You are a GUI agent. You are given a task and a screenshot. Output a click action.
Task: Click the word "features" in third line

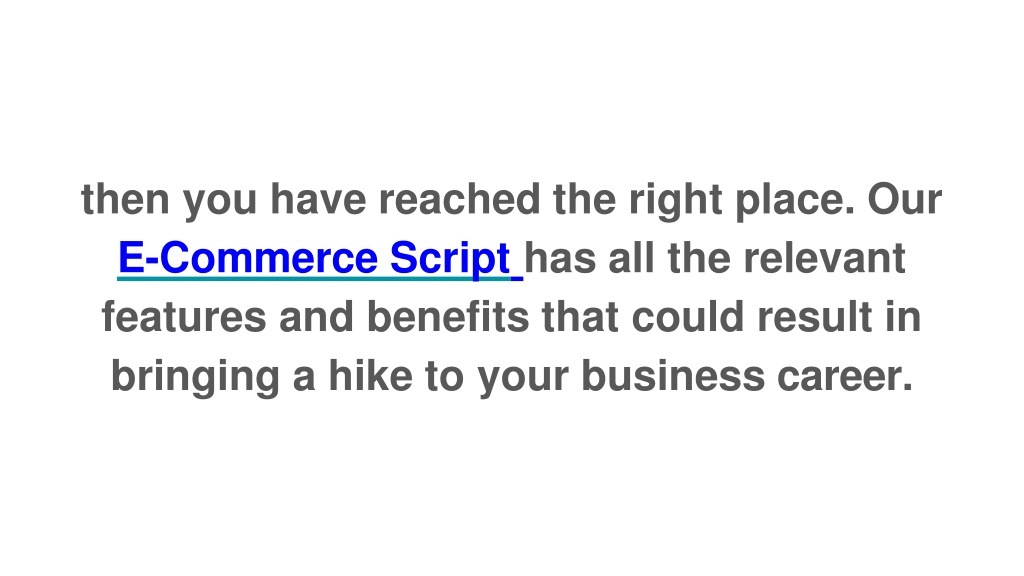[x=184, y=317]
